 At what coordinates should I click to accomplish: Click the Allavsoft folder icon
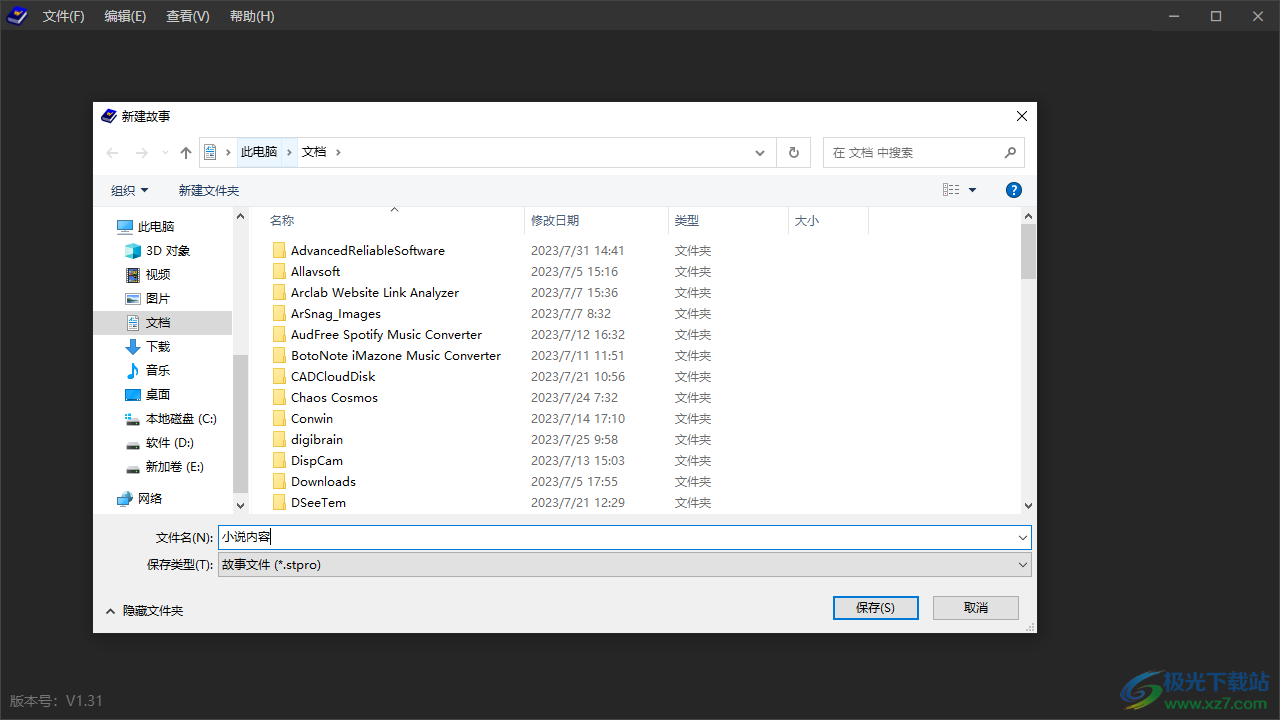[279, 272]
